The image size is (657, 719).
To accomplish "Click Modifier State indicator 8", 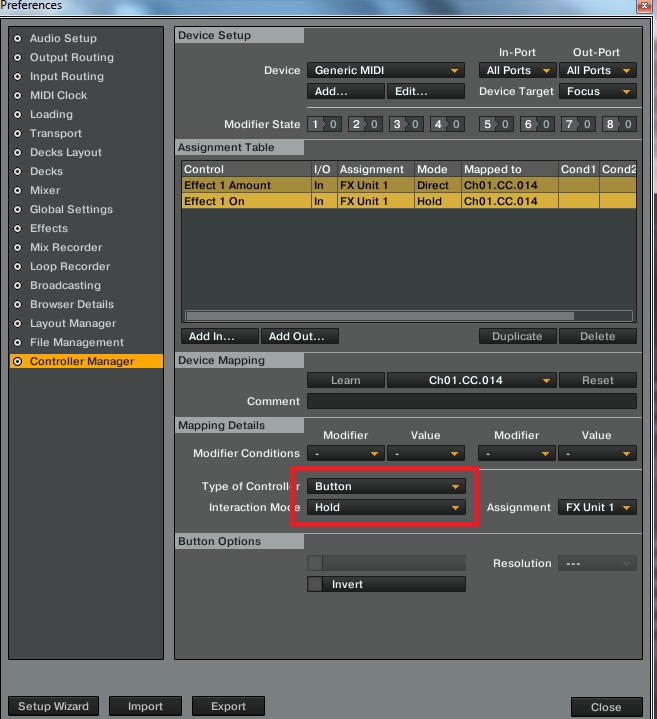I will (619, 124).
